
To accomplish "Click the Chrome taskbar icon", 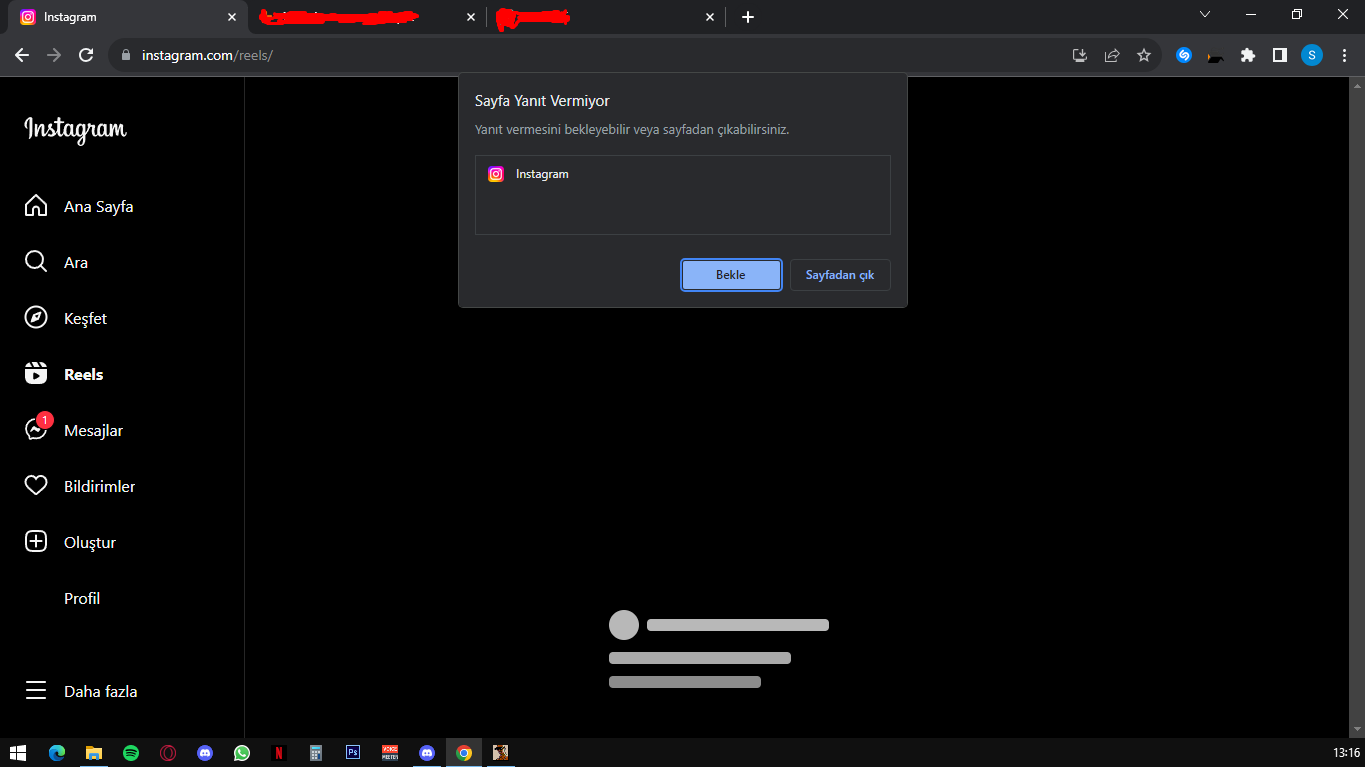I will point(464,753).
